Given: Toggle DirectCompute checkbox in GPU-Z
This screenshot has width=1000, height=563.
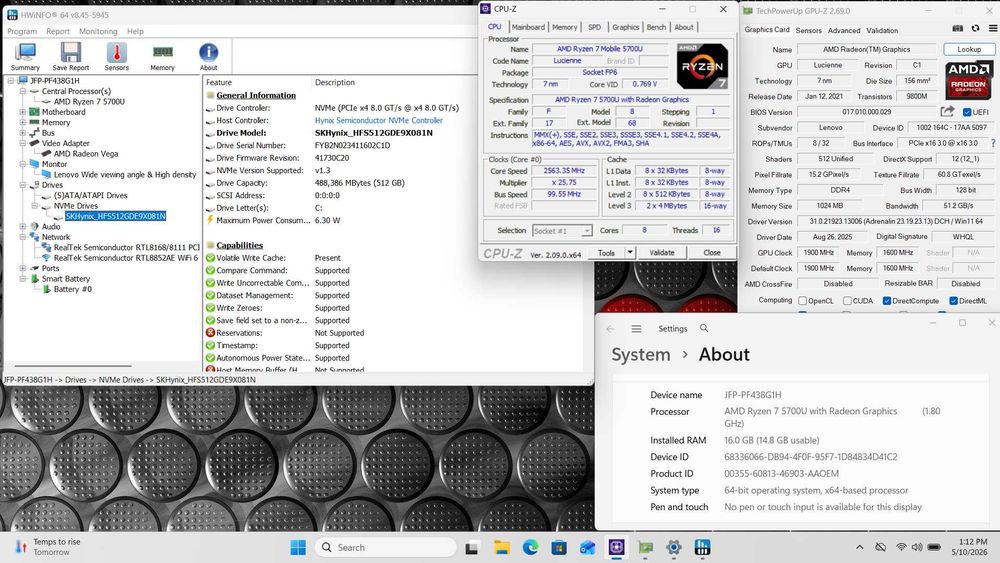Looking at the screenshot, I should coord(886,301).
